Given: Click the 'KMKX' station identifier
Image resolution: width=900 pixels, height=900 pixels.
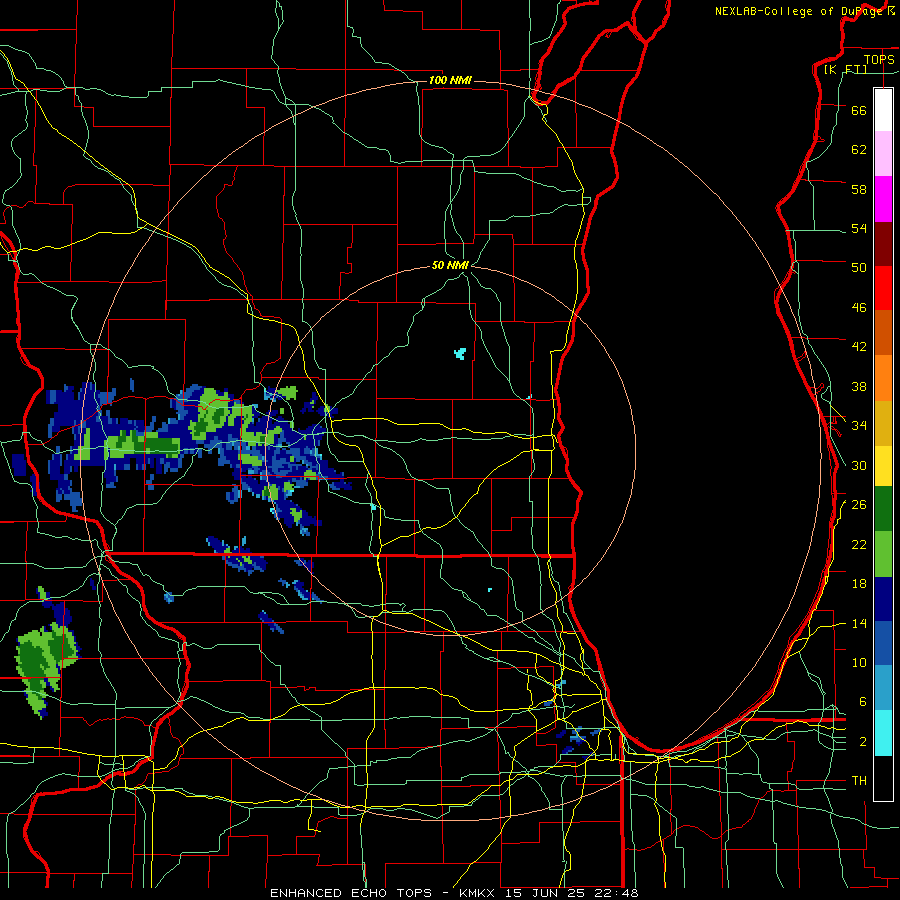Looking at the screenshot, I should 476,893.
